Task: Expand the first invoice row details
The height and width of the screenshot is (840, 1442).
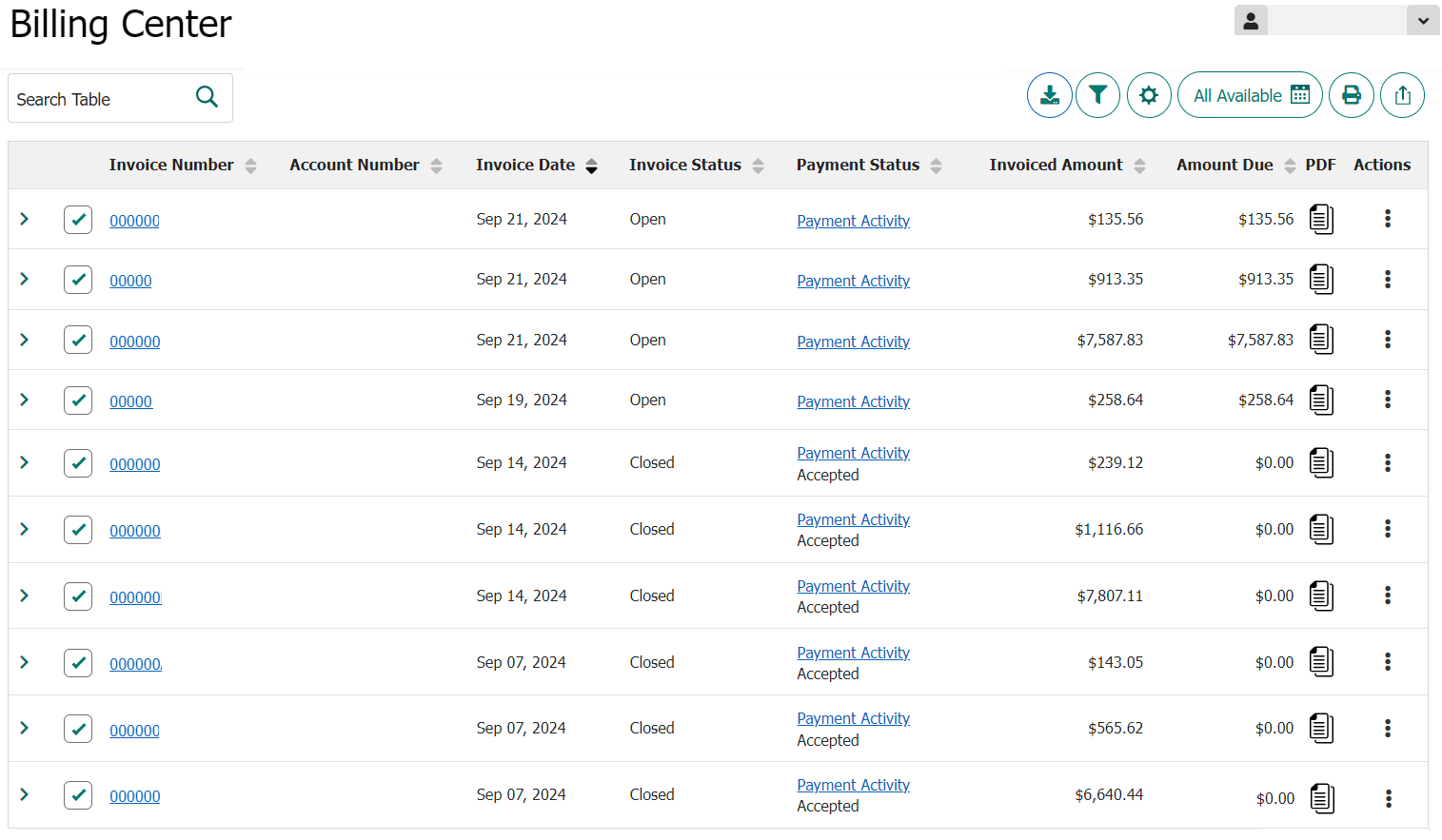Action: point(24,218)
